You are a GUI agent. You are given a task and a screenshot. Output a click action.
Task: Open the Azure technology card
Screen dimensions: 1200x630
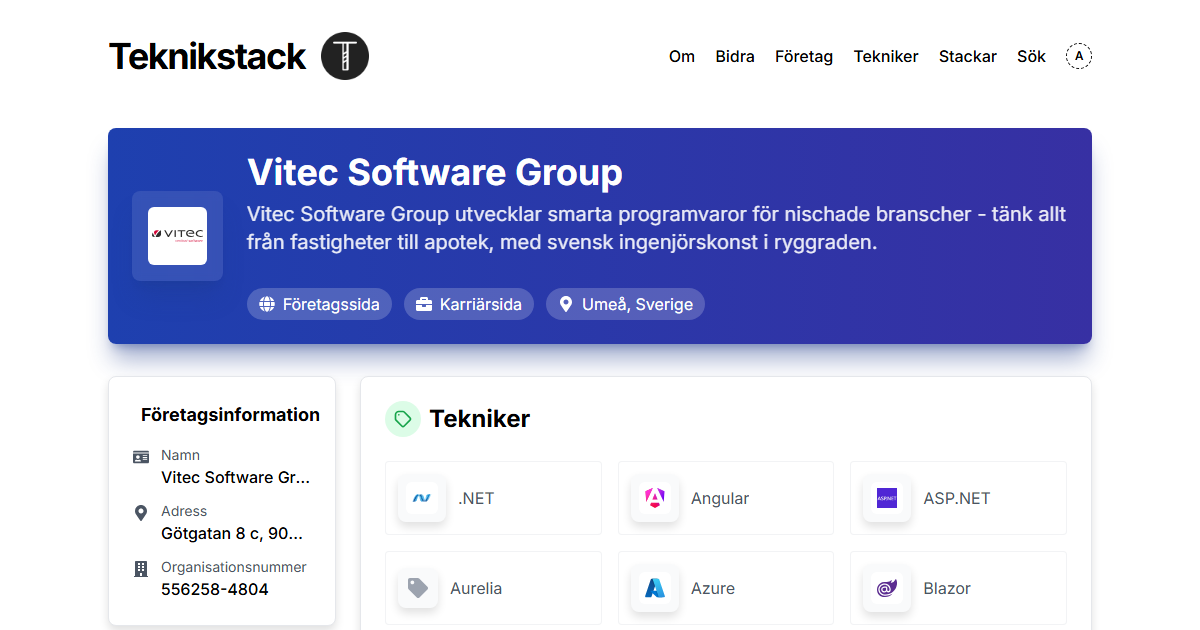pos(725,588)
